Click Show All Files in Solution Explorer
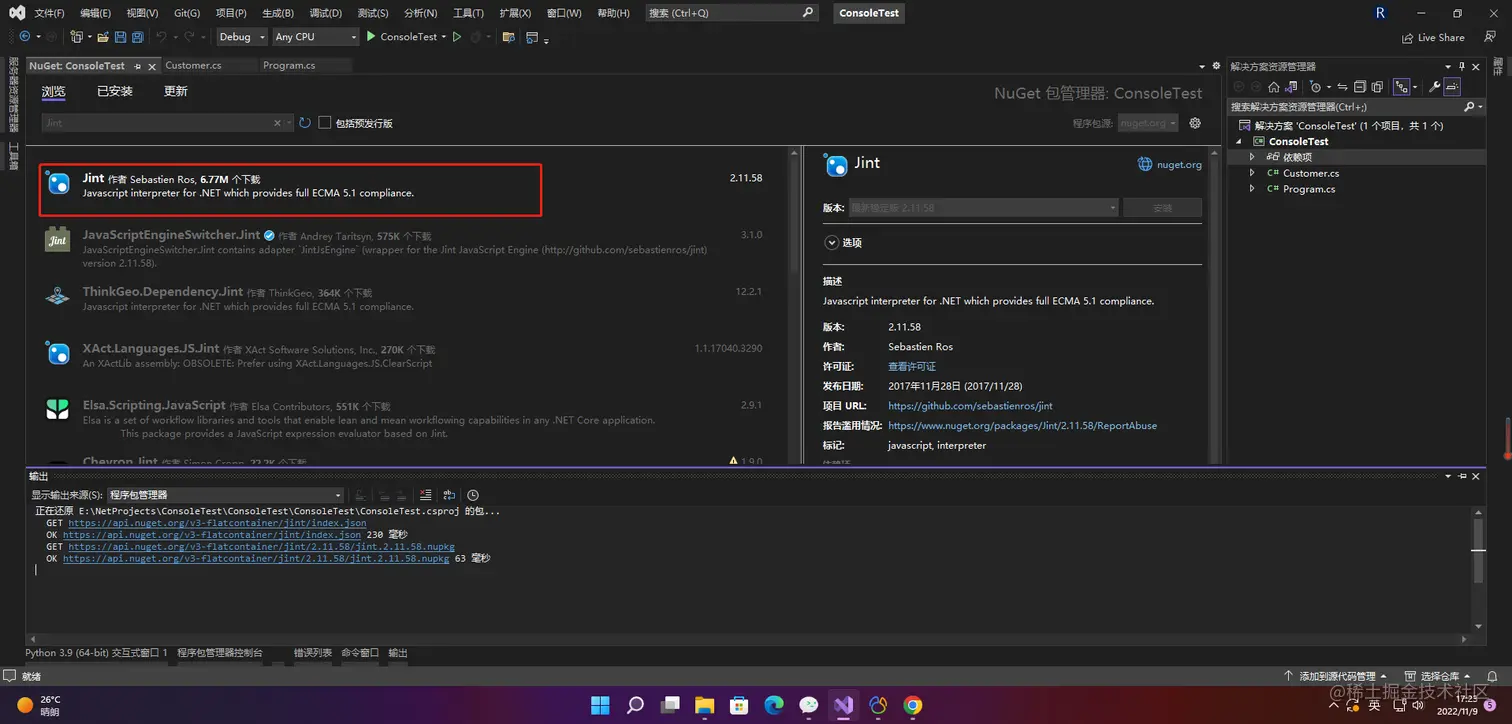 tap(1377, 87)
